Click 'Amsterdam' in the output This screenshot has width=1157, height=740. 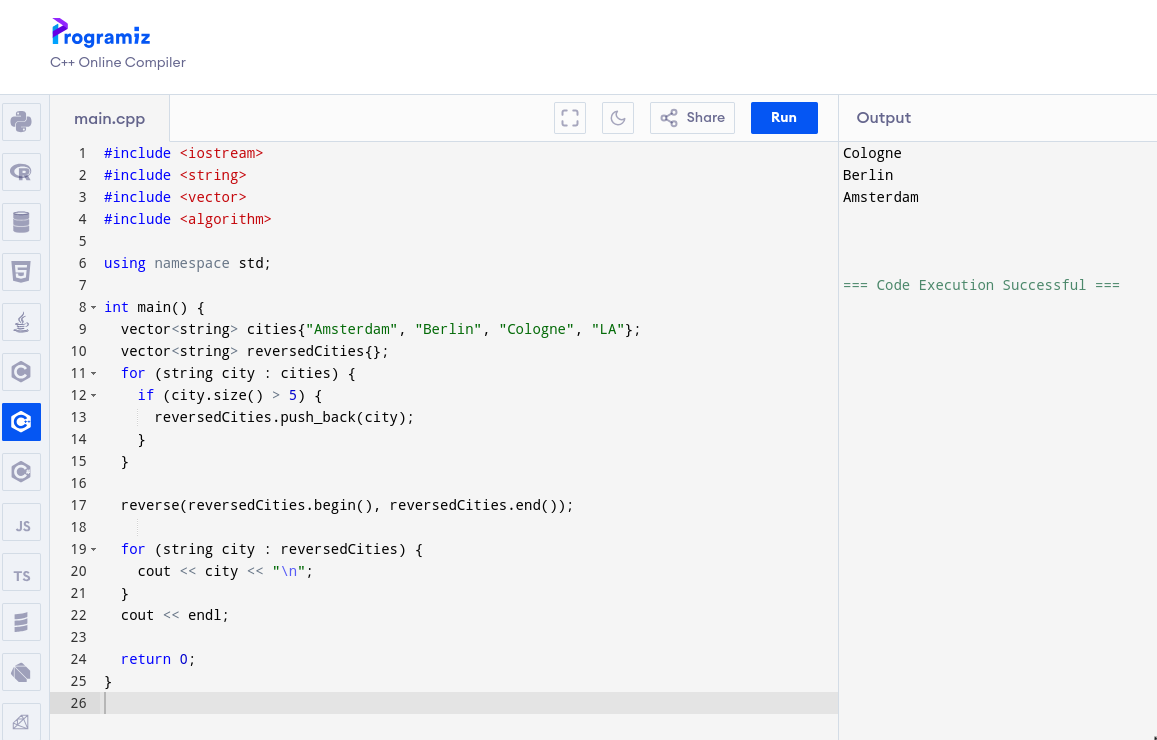pyautogui.click(x=881, y=197)
